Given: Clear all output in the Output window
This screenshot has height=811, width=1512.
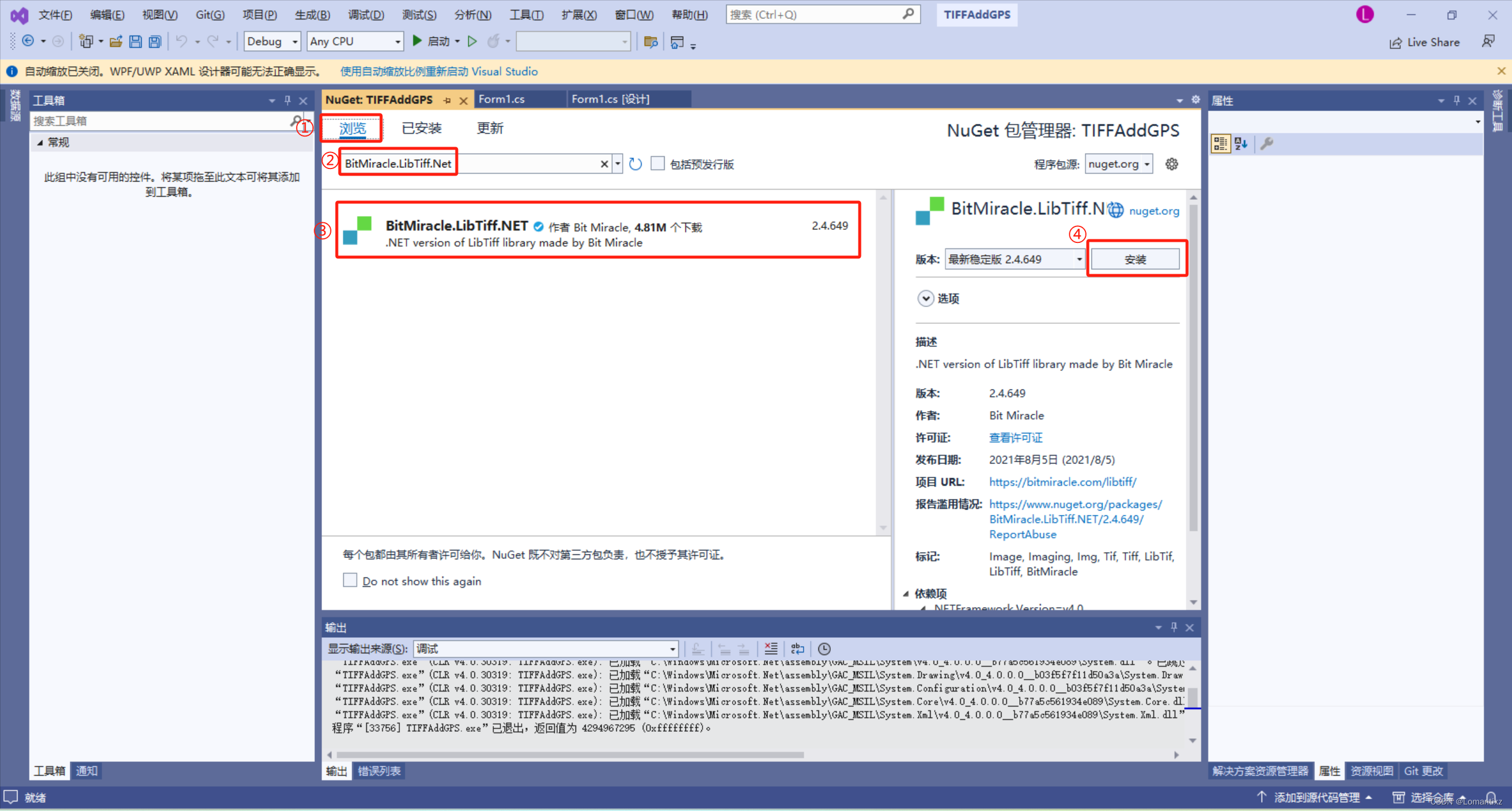Looking at the screenshot, I should 770,648.
